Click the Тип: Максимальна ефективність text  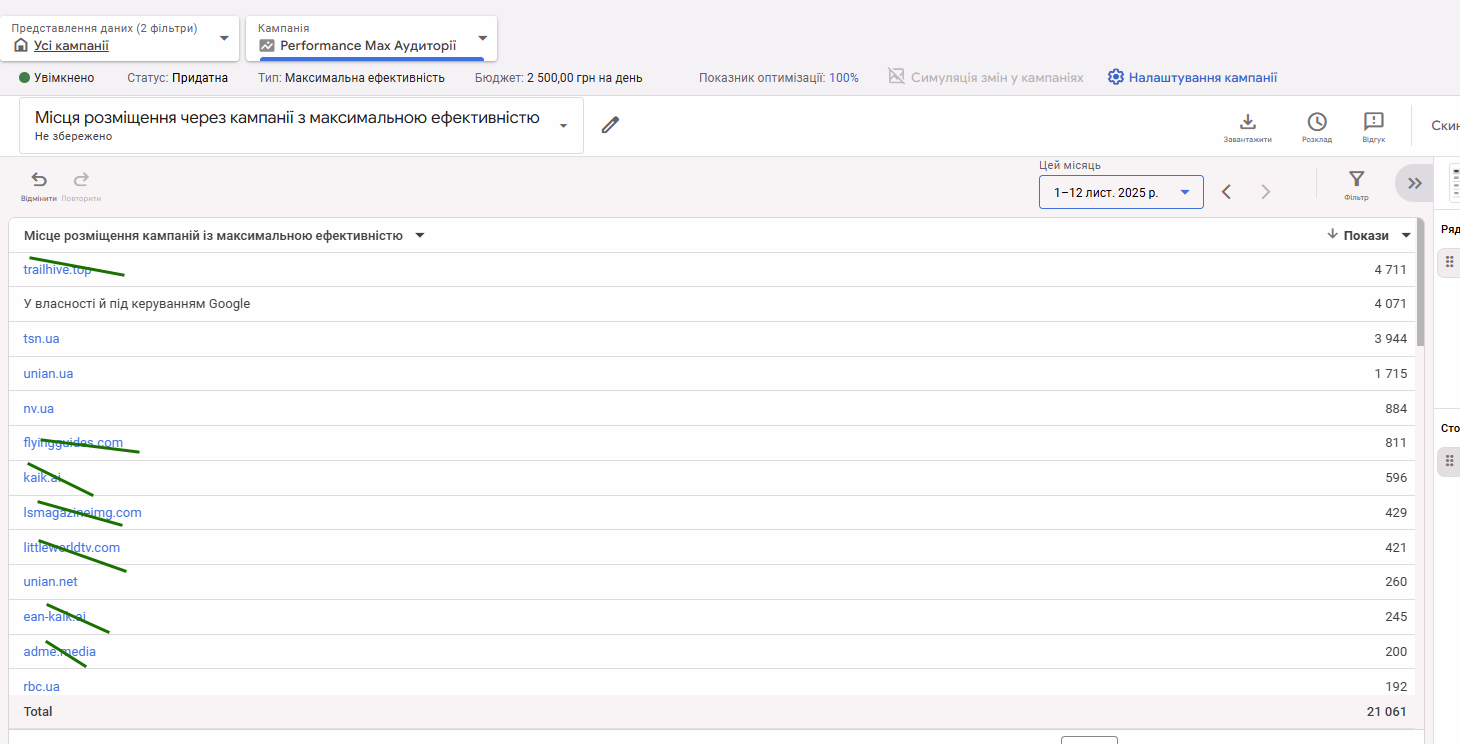point(351,78)
